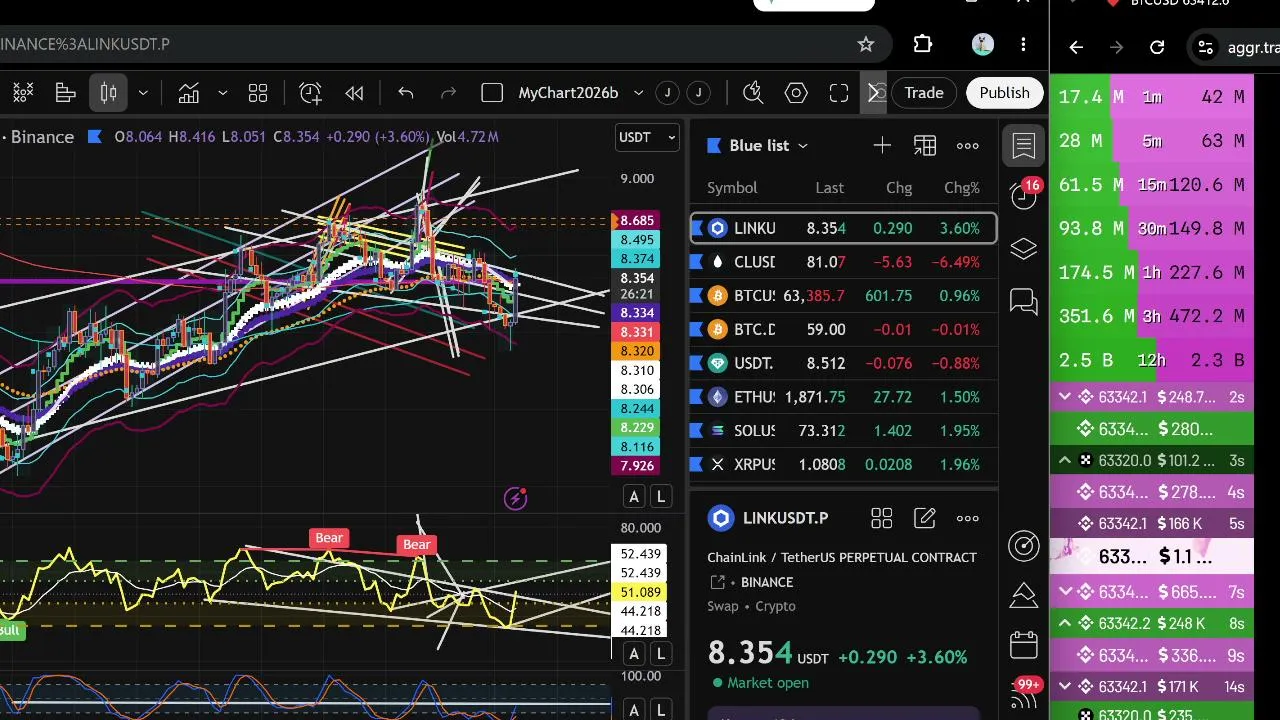Open the browser three-dot menu
Viewport: 1280px width, 720px height.
tap(1023, 44)
